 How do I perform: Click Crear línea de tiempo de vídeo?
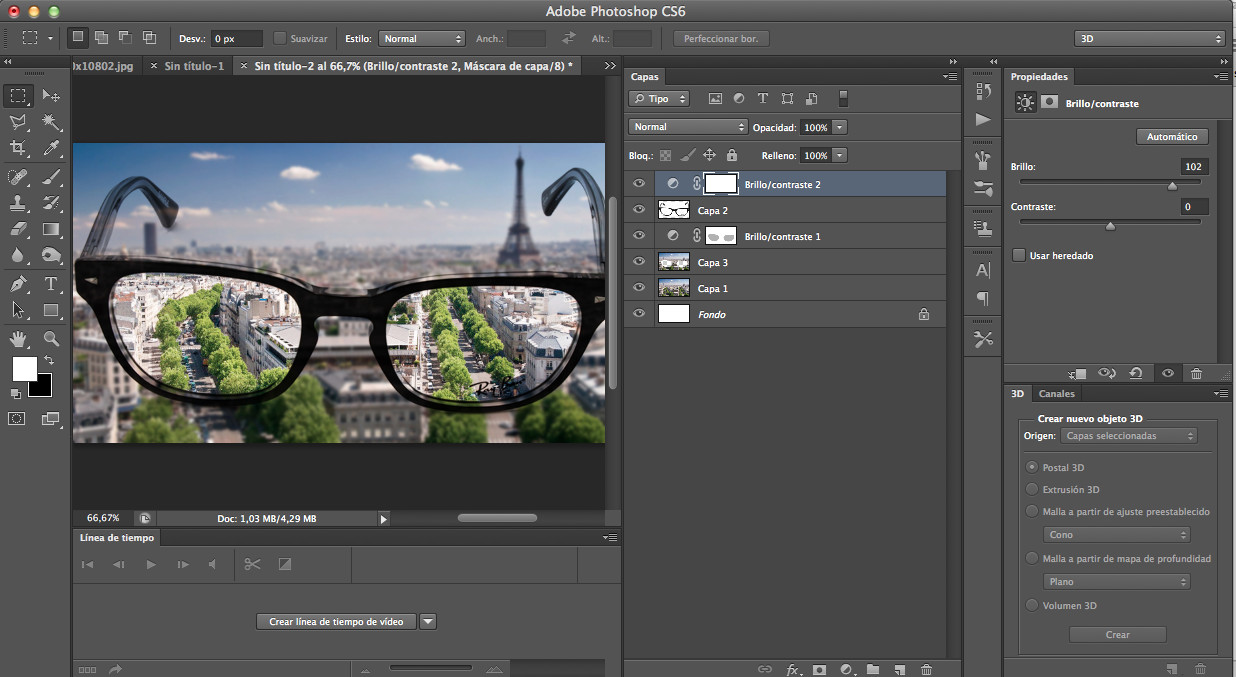(336, 622)
